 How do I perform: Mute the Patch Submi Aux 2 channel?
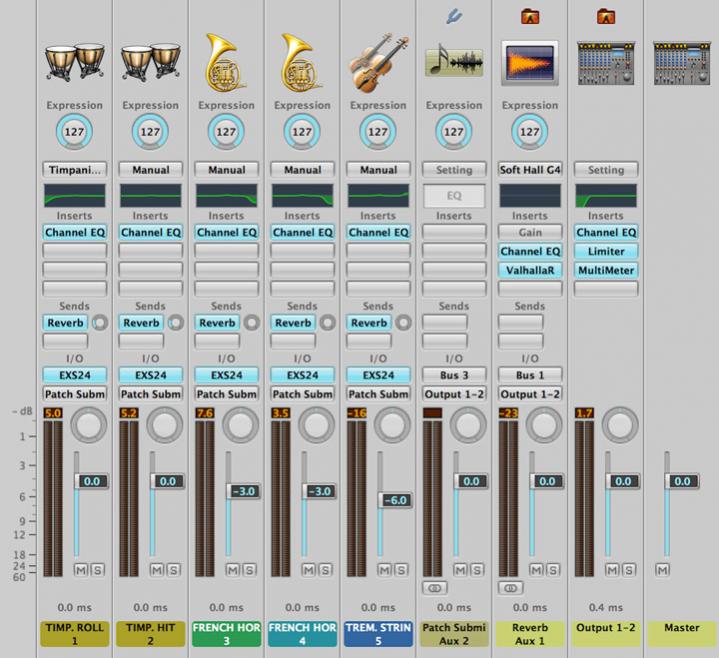pyautogui.click(x=460, y=570)
